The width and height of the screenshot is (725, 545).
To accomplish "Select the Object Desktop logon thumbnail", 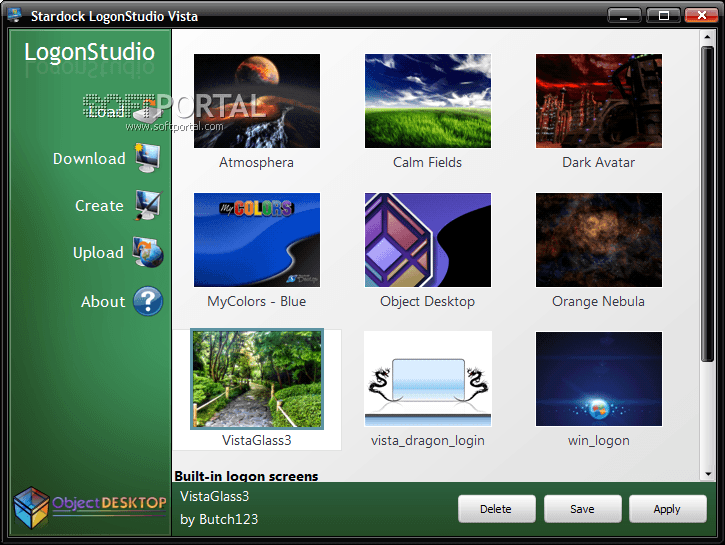I will click(x=428, y=240).
